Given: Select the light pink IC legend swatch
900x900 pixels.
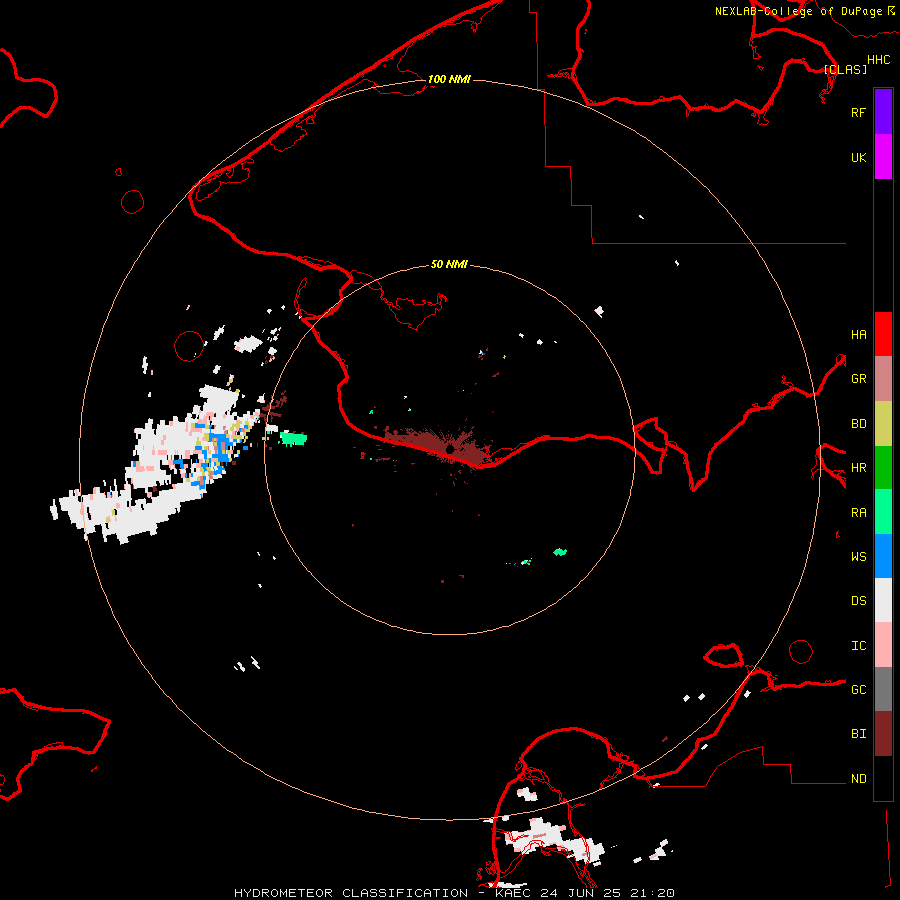Looking at the screenshot, I should point(883,645).
